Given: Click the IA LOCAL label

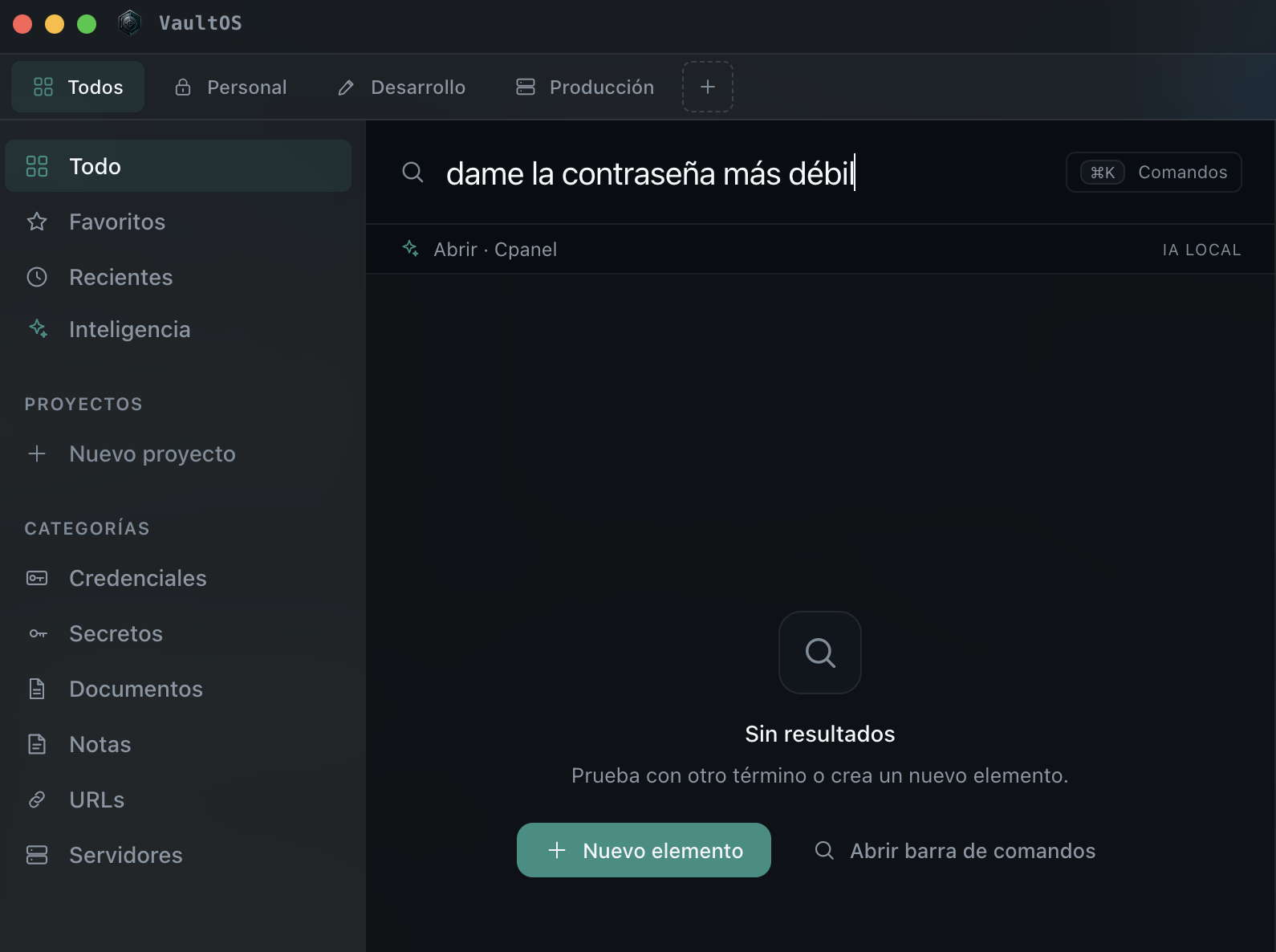Looking at the screenshot, I should pyautogui.click(x=1201, y=250).
